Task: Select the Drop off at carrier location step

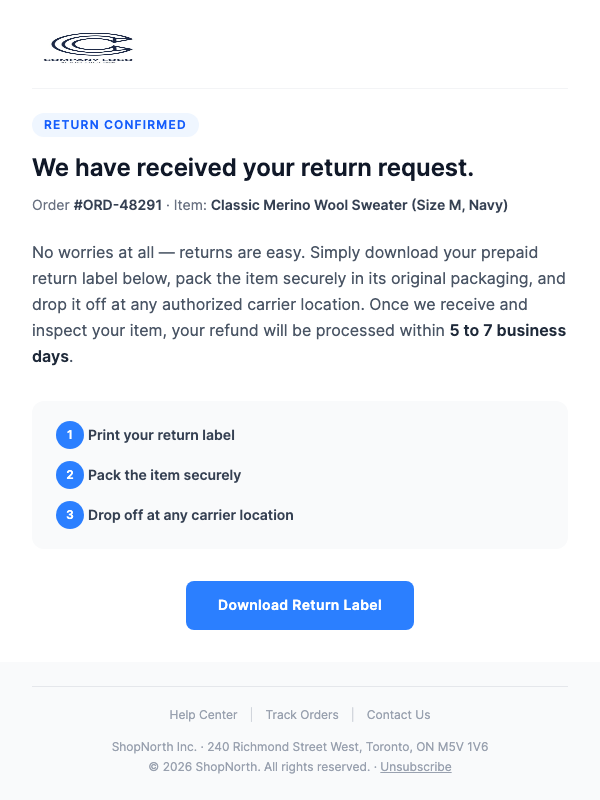Action: pyautogui.click(x=190, y=515)
